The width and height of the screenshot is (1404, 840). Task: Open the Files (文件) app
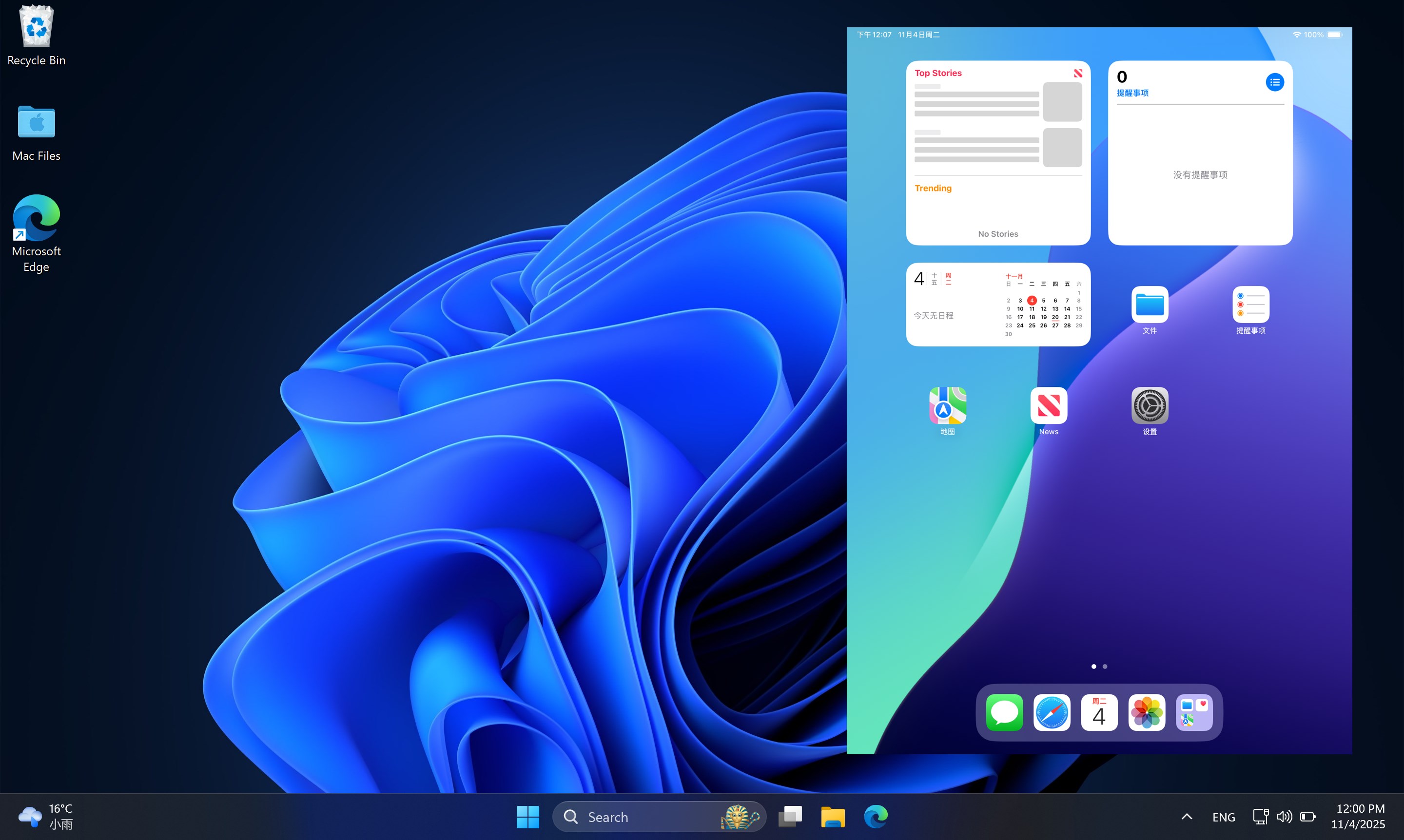pyautogui.click(x=1150, y=306)
